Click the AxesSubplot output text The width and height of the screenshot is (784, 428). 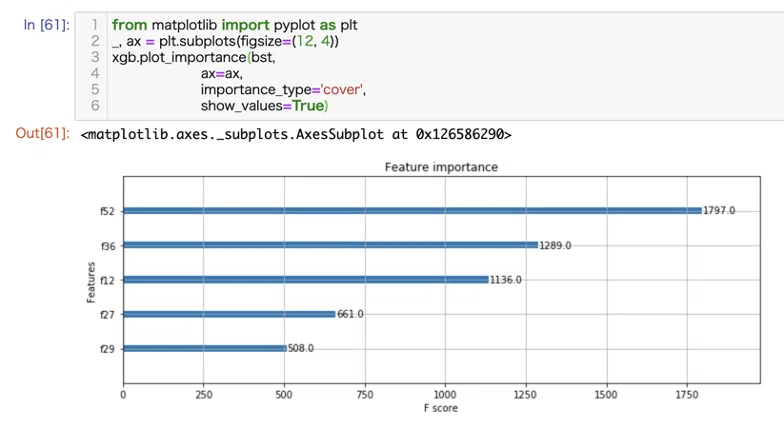(x=296, y=134)
